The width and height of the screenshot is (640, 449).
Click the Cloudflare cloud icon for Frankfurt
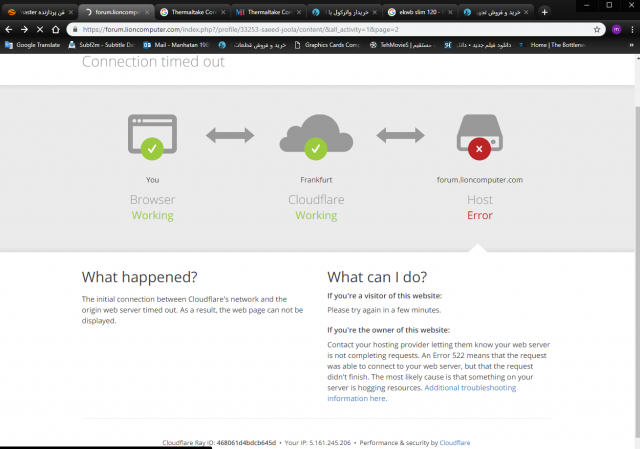point(316,137)
